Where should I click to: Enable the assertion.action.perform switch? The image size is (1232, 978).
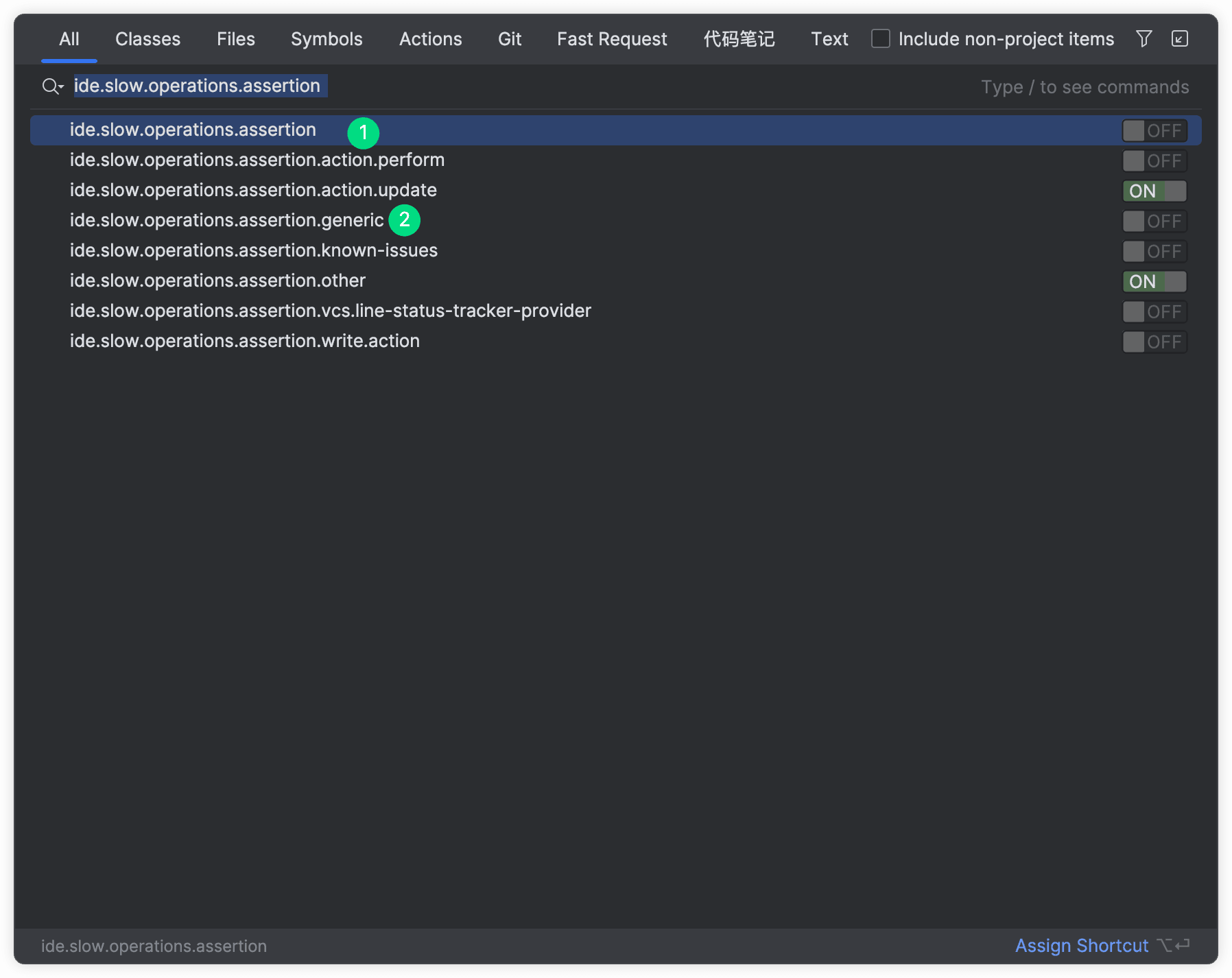(x=1154, y=160)
